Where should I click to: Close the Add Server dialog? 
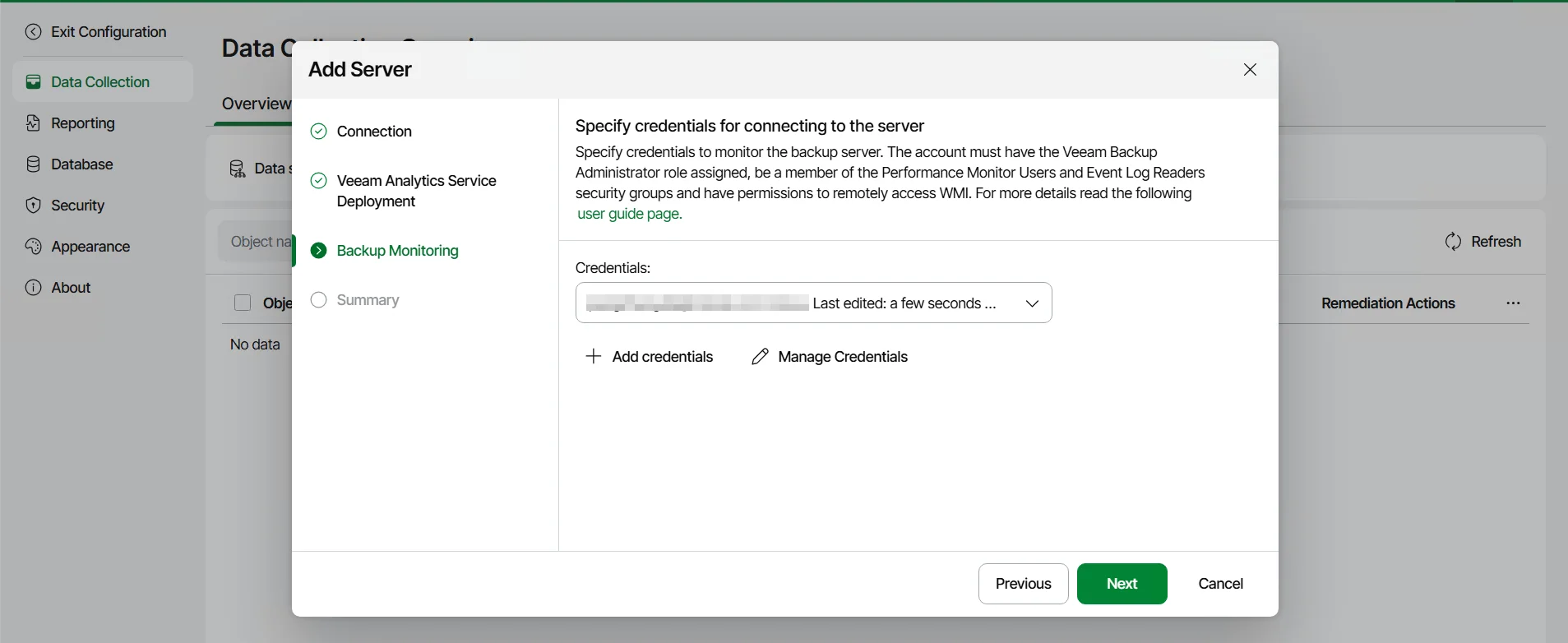click(1250, 70)
